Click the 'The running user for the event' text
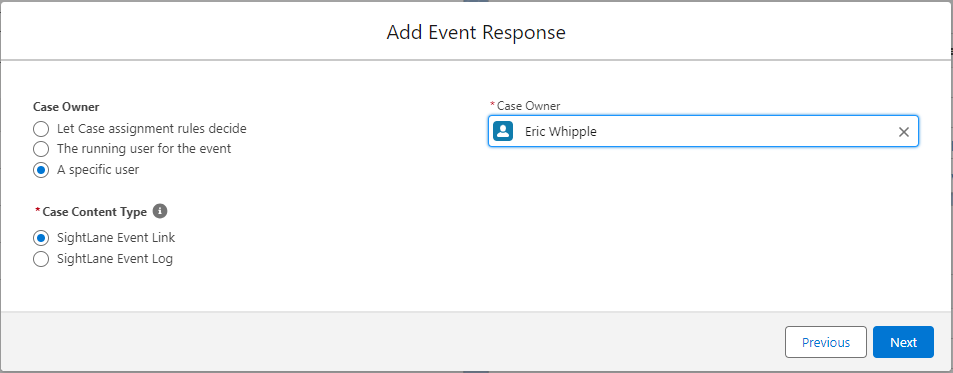953x373 pixels. 144,149
